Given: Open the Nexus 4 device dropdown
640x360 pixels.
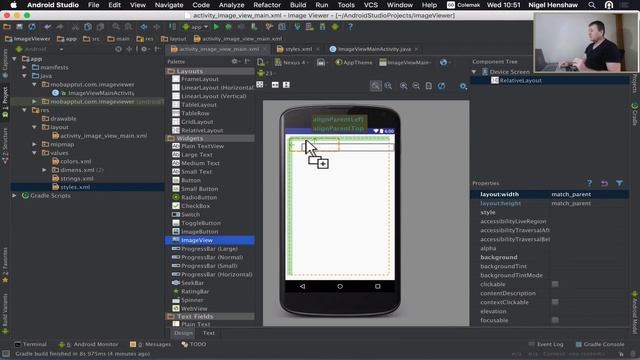Looking at the screenshot, I should tap(291, 62).
